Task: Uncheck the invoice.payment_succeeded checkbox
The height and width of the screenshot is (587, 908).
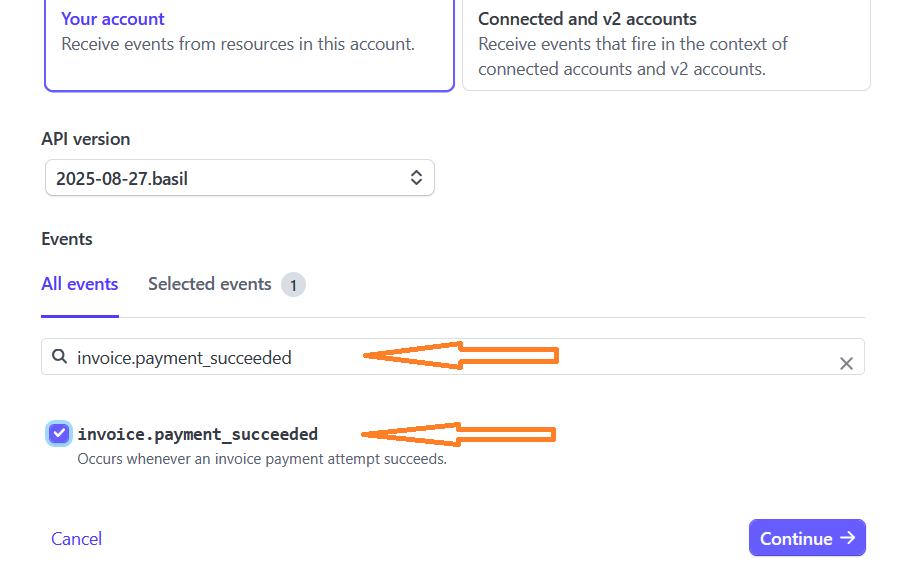Action: click(58, 434)
